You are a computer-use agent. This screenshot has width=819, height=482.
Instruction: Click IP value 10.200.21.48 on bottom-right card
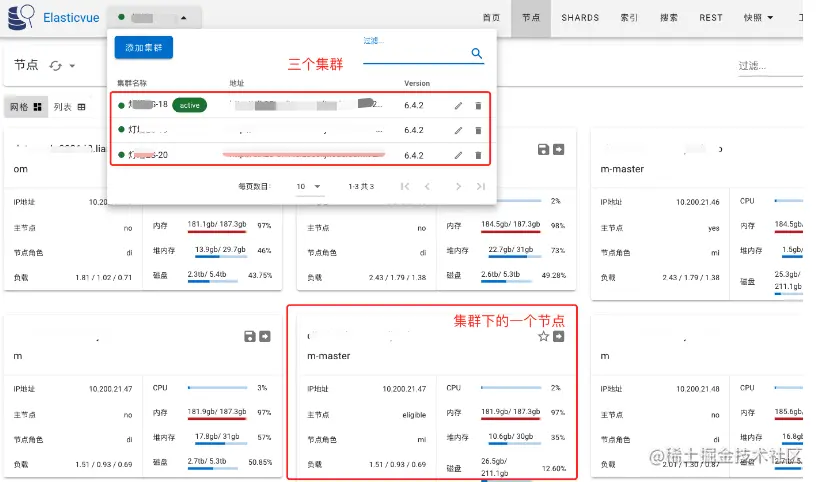tap(697, 389)
